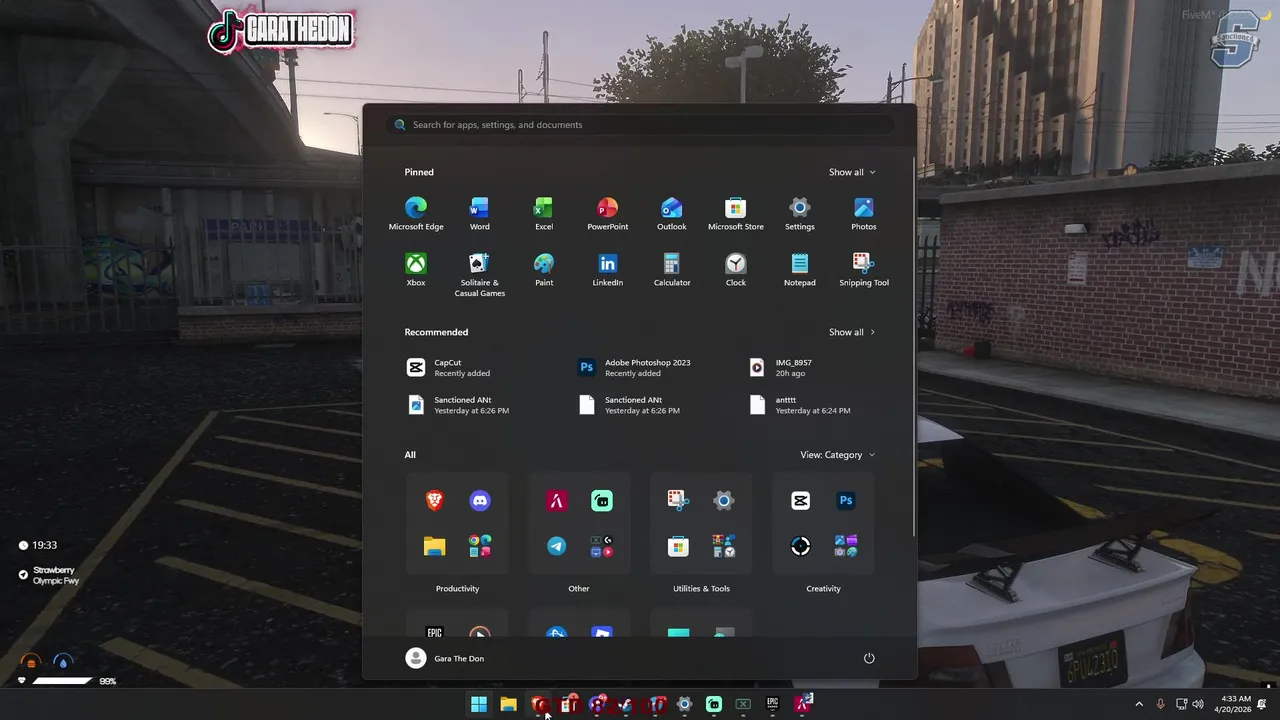Expand the Other group's more-apps cluster

click(602, 546)
